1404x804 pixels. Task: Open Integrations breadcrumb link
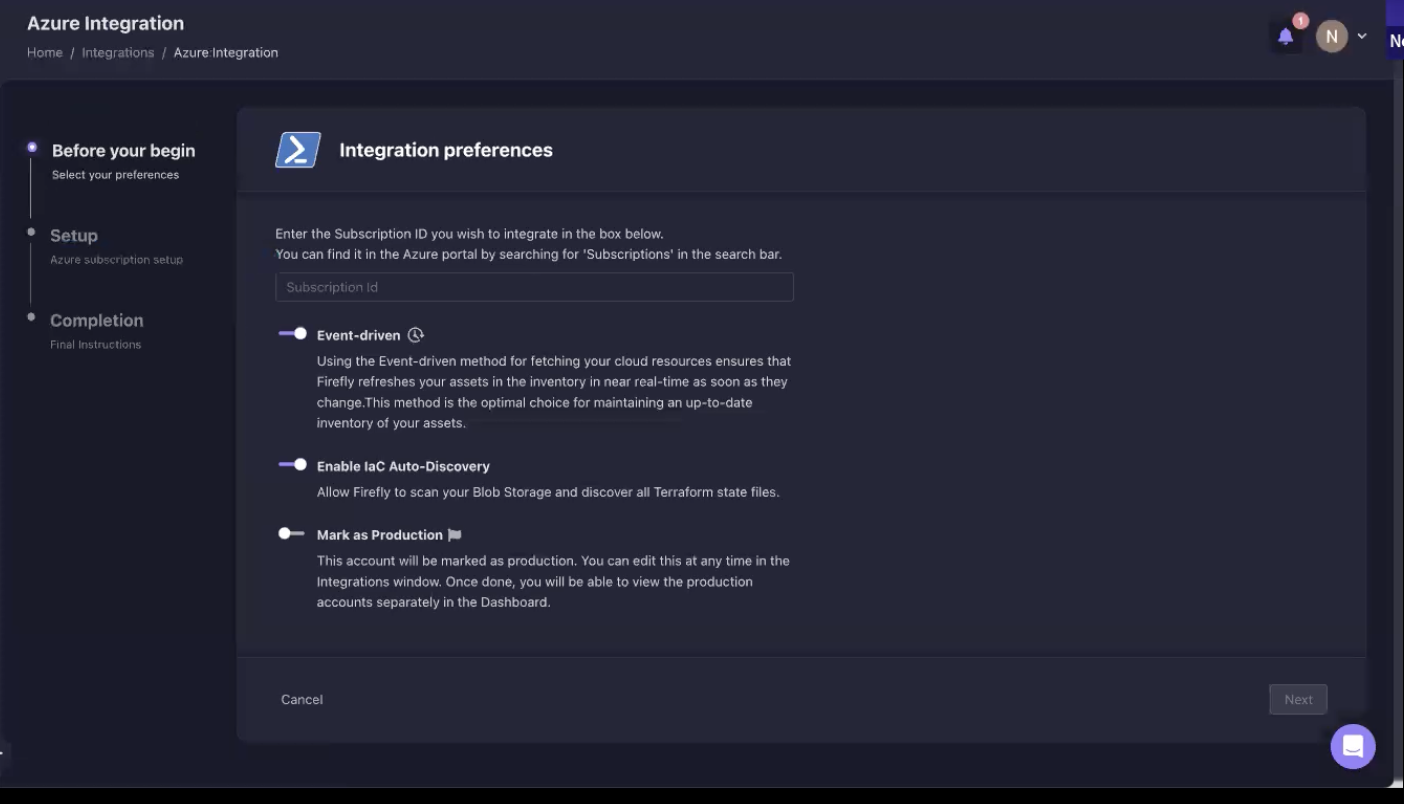[x=118, y=52]
